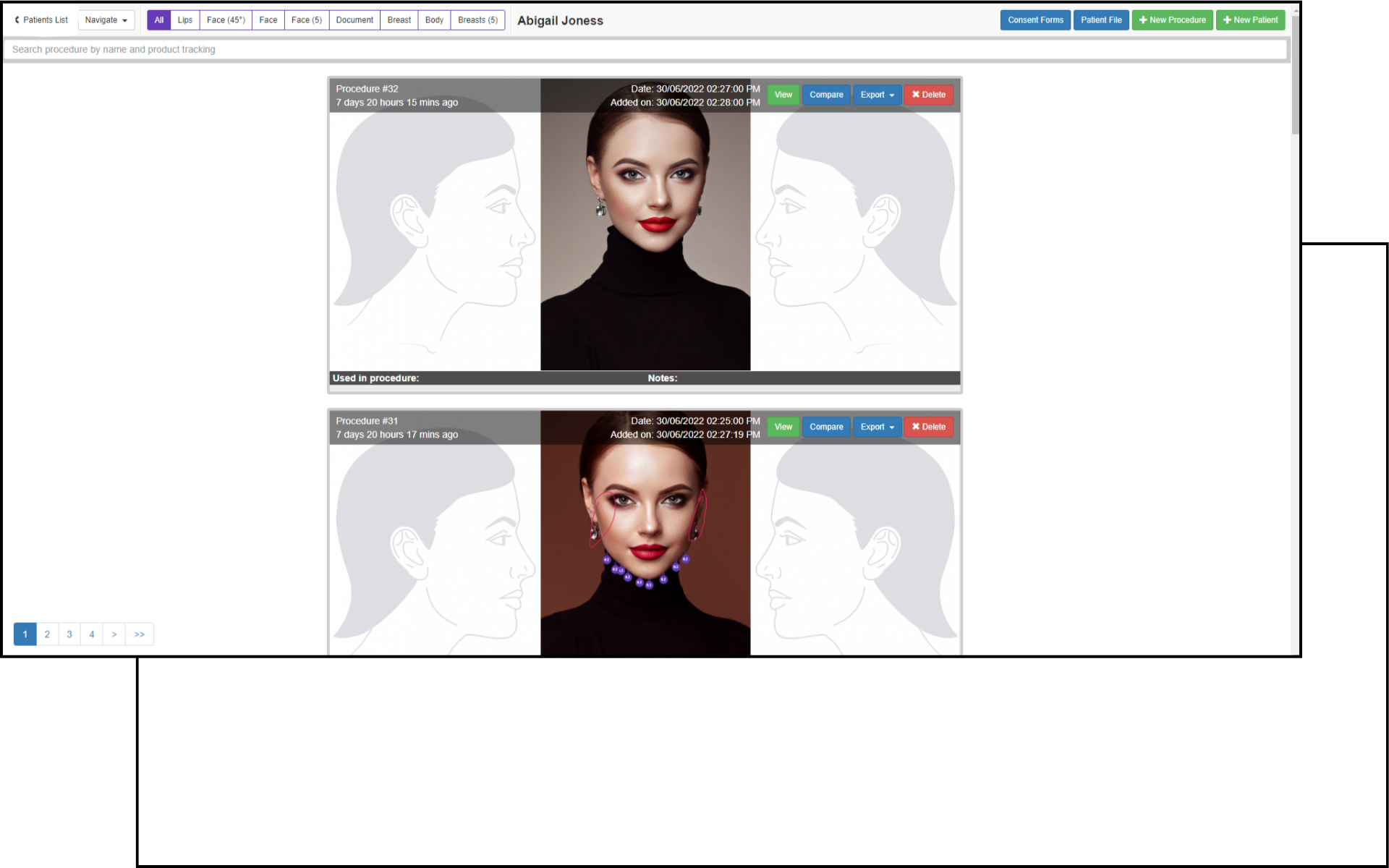The width and height of the screenshot is (1389, 868).
Task: Switch to Face (45°) filter tab
Action: (226, 20)
